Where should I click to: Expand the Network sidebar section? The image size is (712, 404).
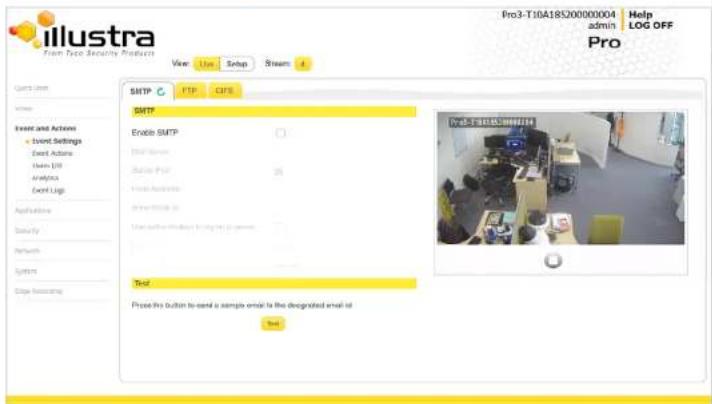27,251
